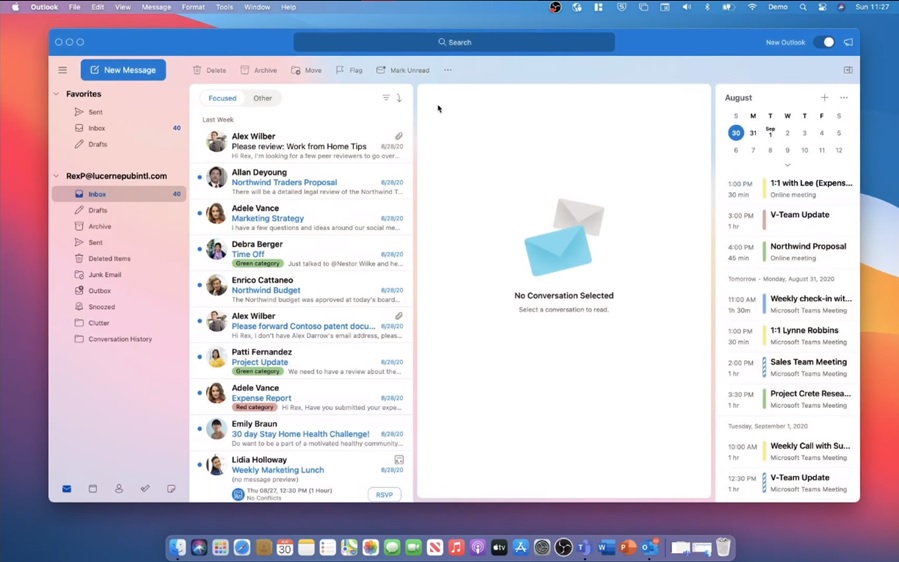899x562 pixels.
Task: Select August 30 in mini calendar
Action: pos(736,133)
